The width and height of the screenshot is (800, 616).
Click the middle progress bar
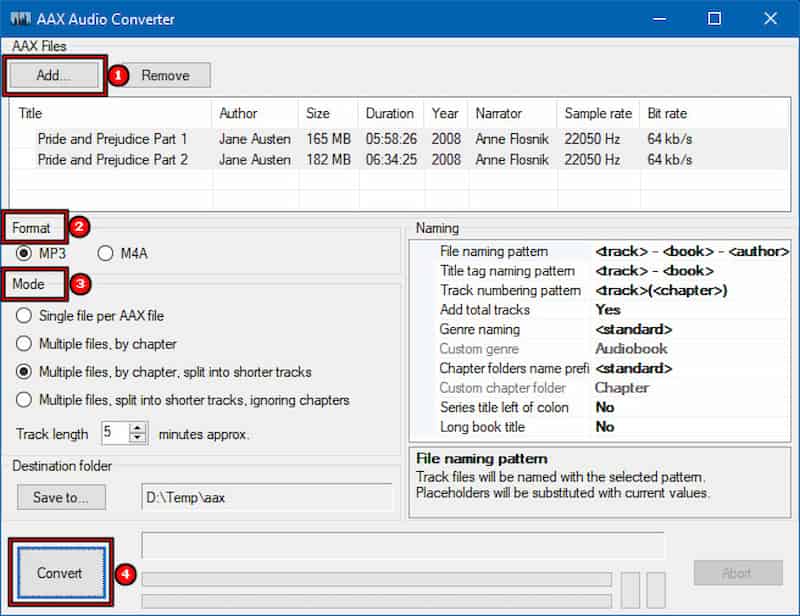[377, 579]
